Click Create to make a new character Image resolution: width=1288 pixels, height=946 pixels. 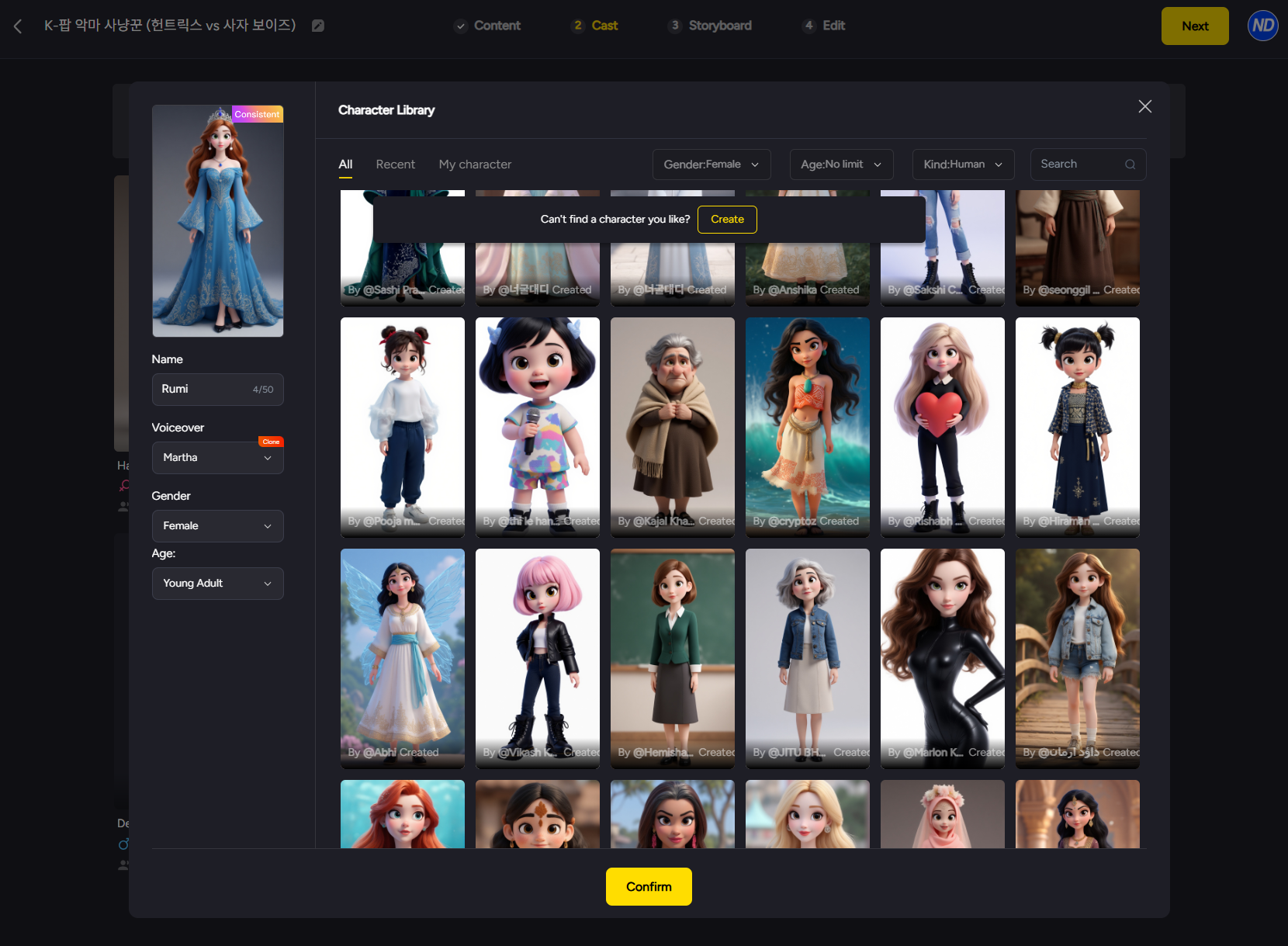click(727, 220)
